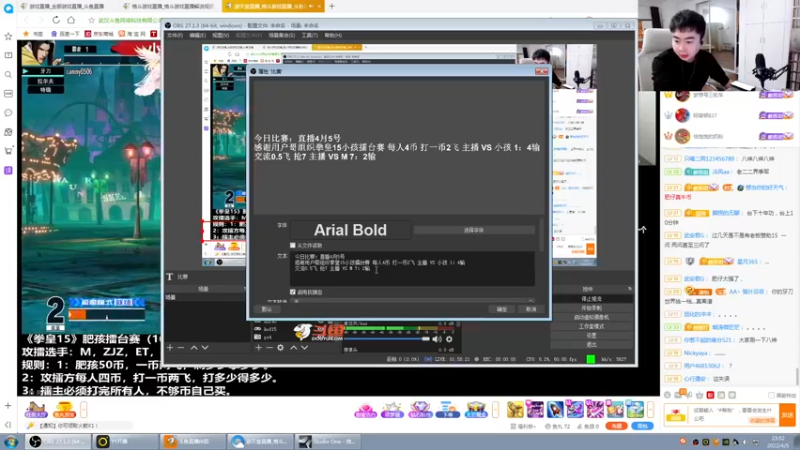This screenshot has width=800, height=450.
Task: Open 京东商城 bookmark
Action: (99, 34)
